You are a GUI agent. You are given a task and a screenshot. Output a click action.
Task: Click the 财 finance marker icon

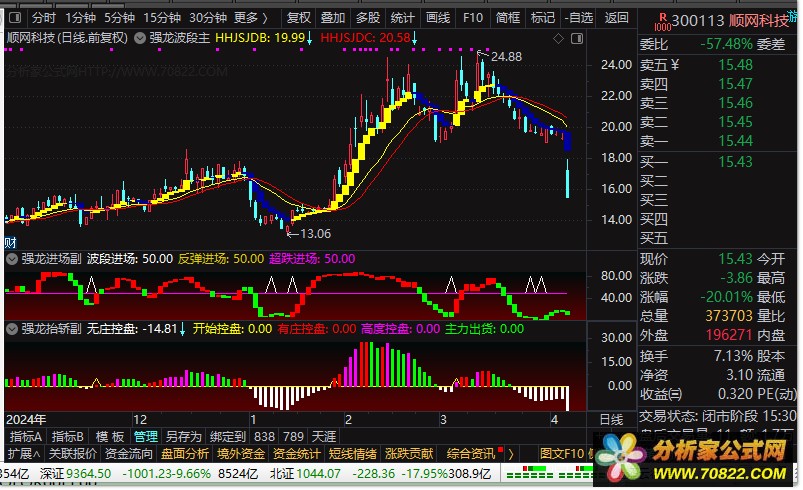point(10,242)
